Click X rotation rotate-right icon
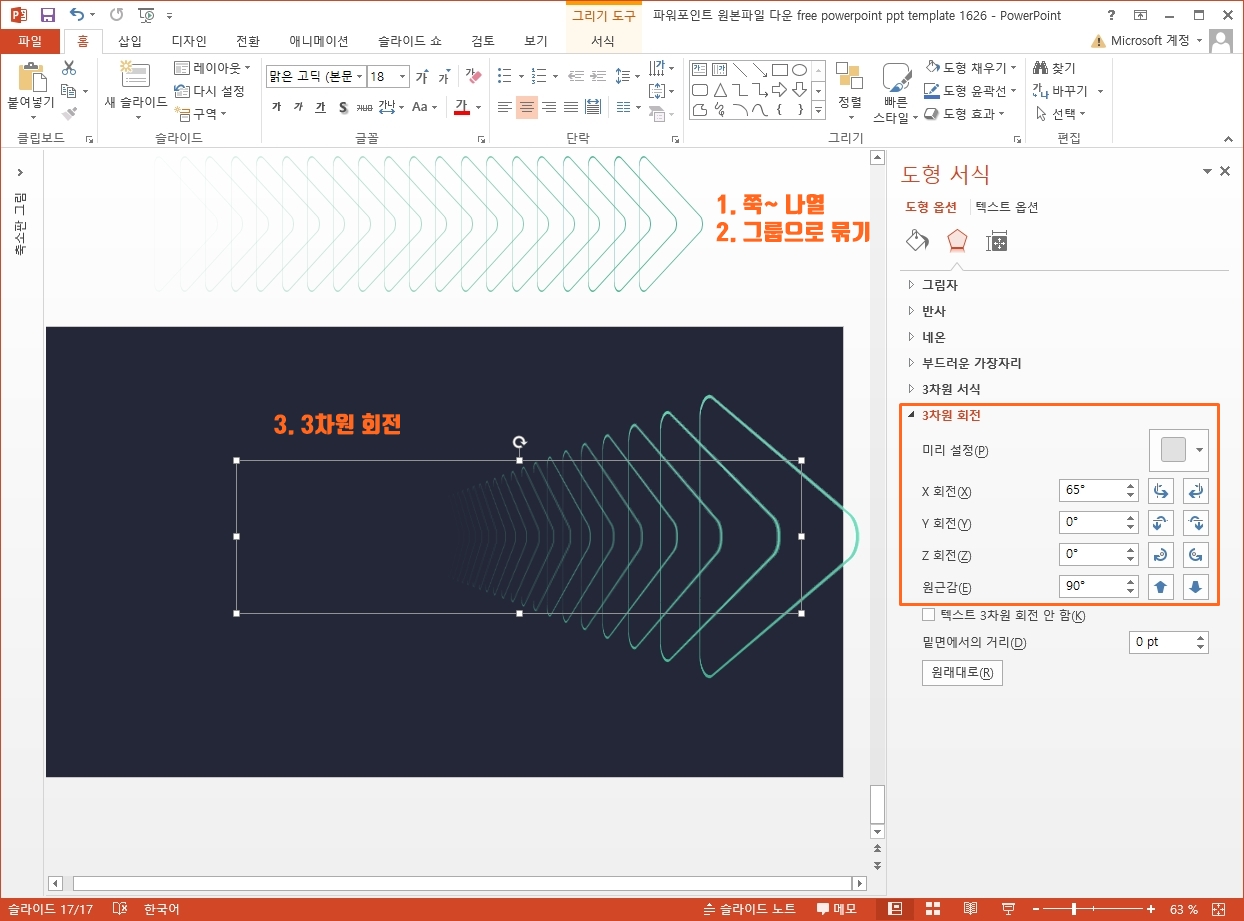The width and height of the screenshot is (1244, 921). click(x=1196, y=491)
